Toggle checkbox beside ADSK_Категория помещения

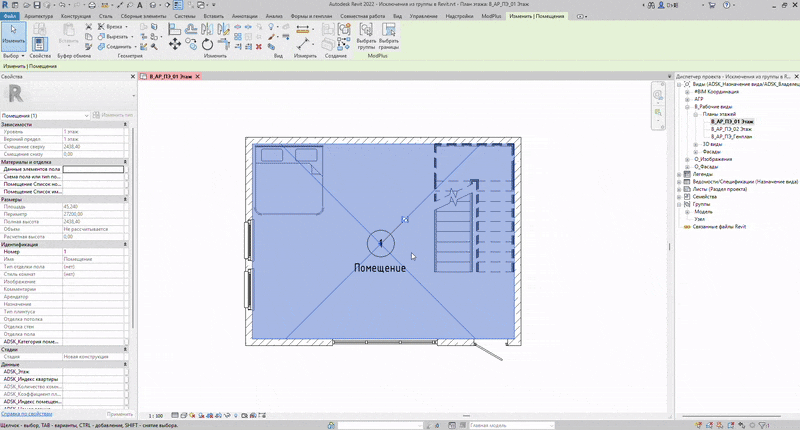point(127,342)
